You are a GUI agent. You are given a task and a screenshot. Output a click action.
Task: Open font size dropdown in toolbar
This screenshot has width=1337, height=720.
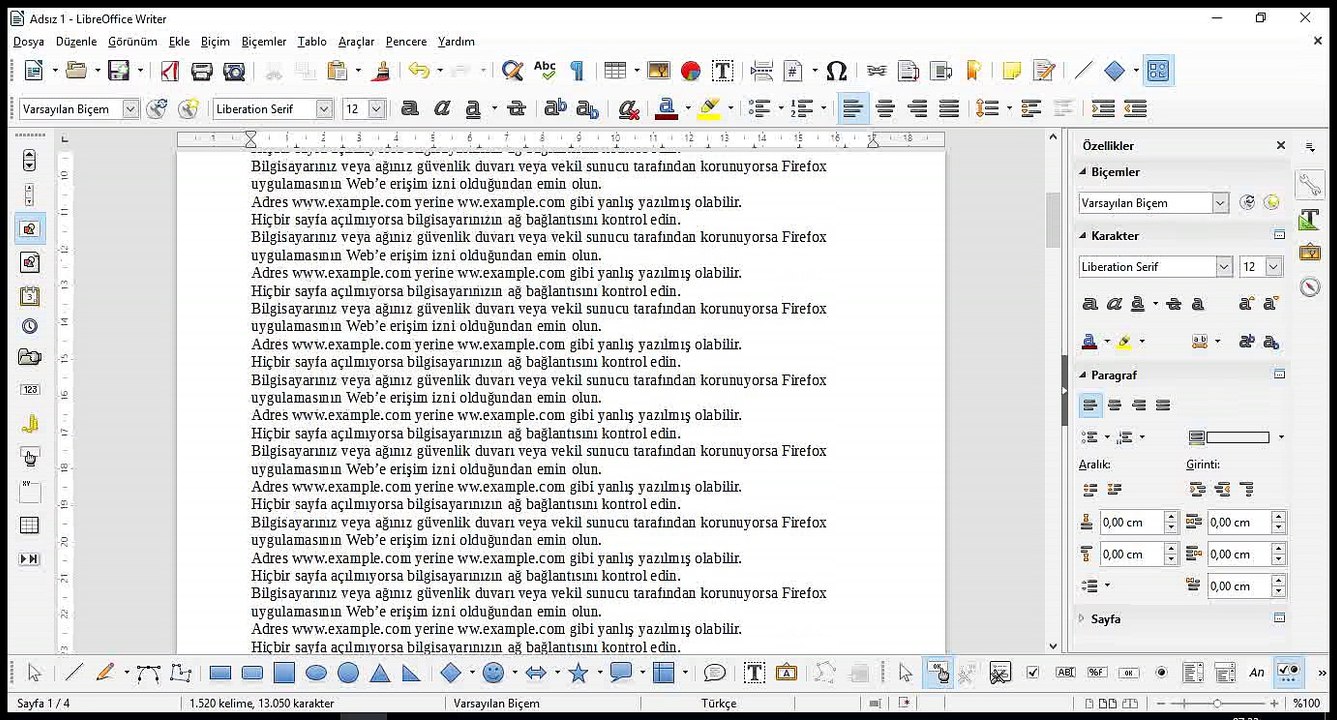(377, 108)
